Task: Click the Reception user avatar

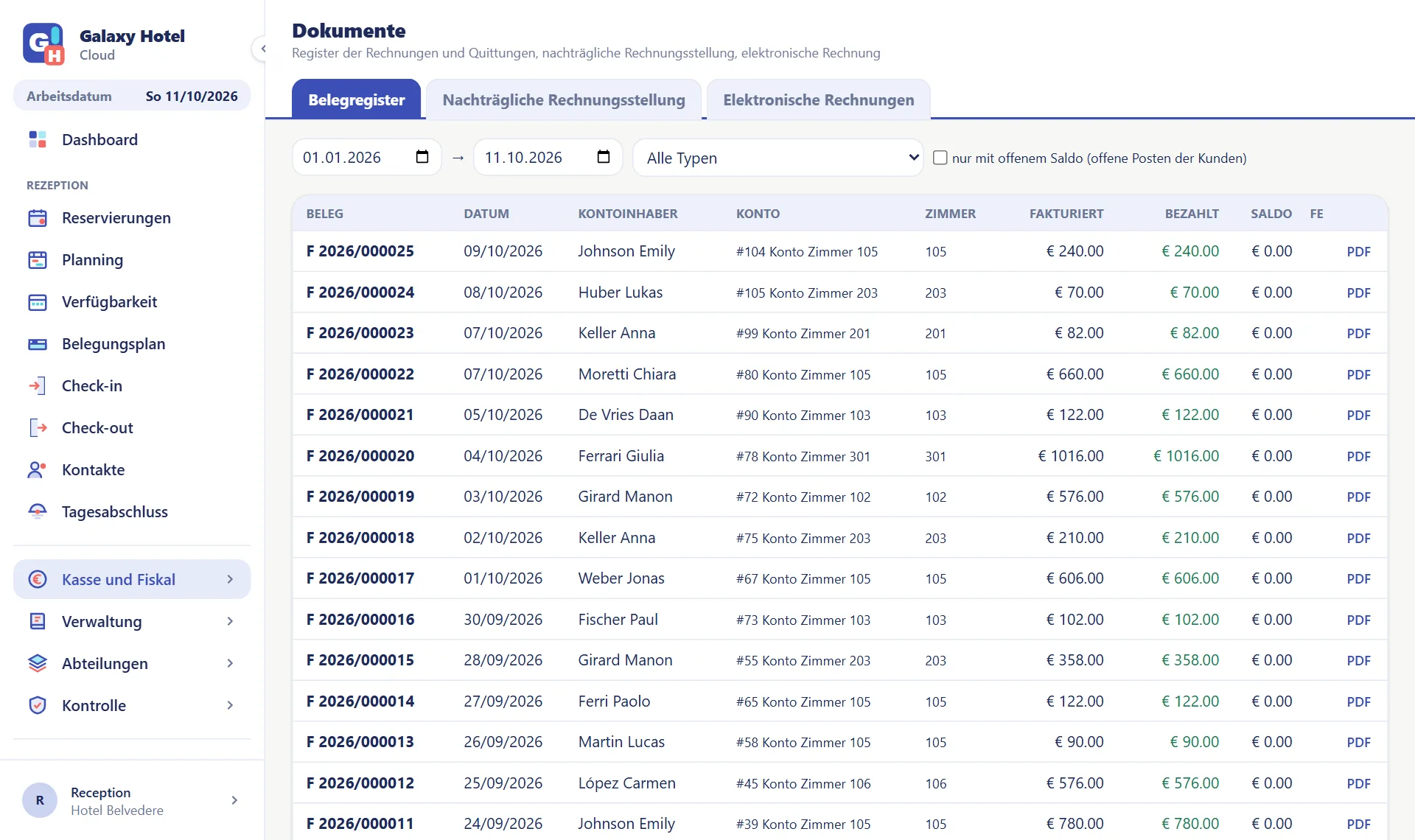Action: click(40, 800)
